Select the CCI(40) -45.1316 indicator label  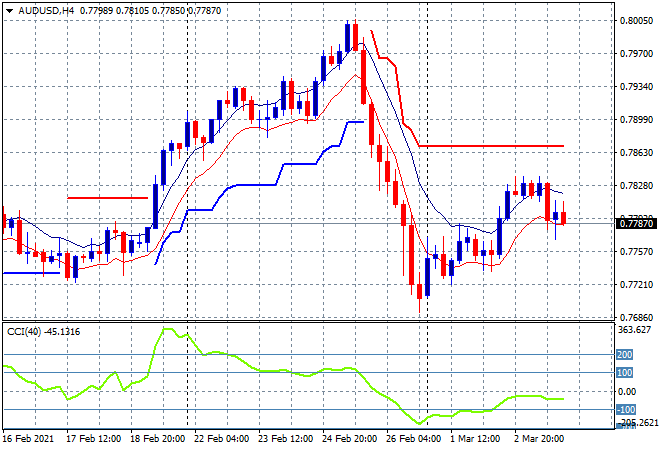tap(43, 332)
